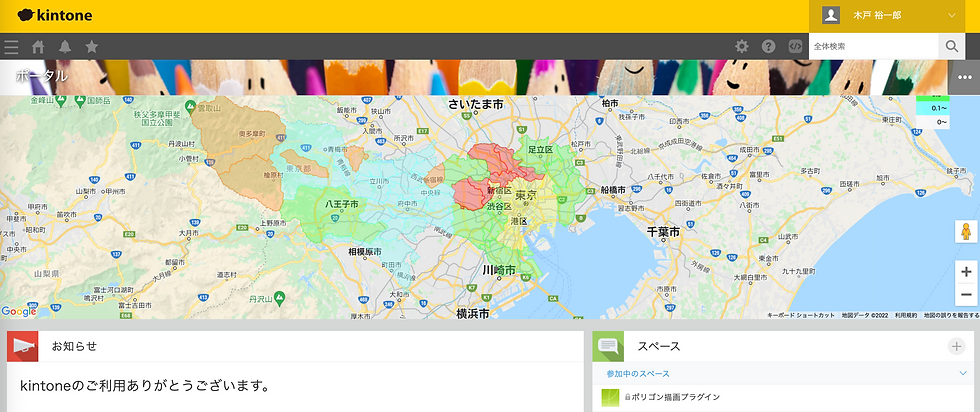The width and height of the screenshot is (980, 412).
Task: Click the お知らせ heading text
Action: pyautogui.click(x=74, y=346)
